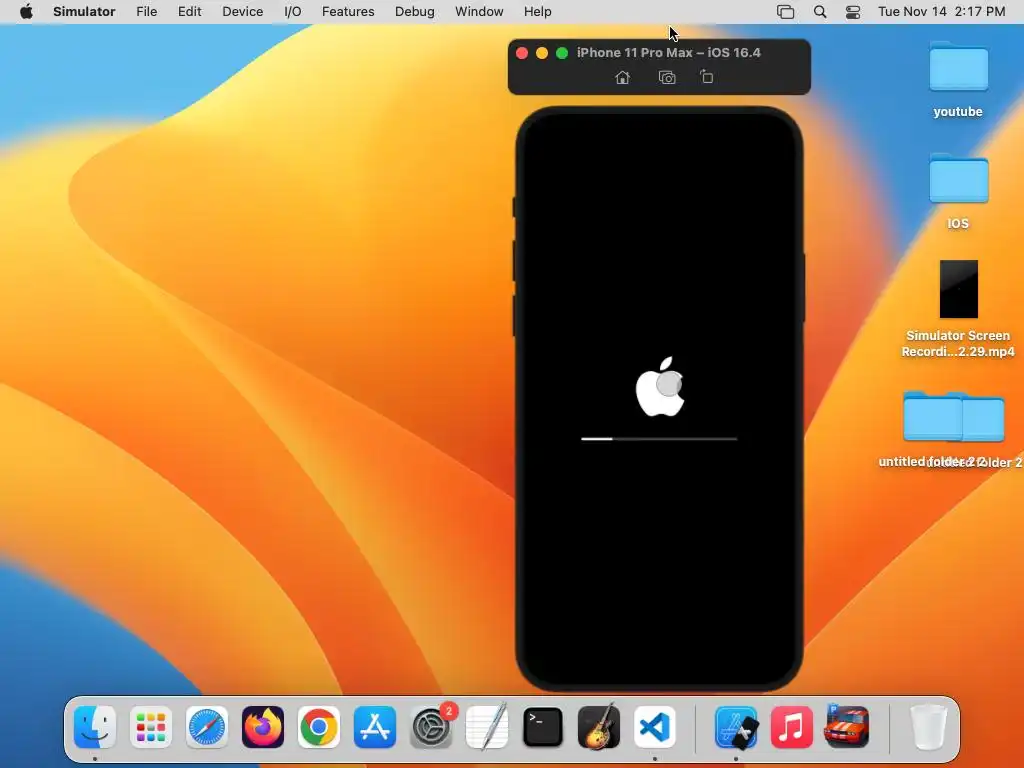Open Control Center in menu bar
The height and width of the screenshot is (768, 1024).
(853, 12)
